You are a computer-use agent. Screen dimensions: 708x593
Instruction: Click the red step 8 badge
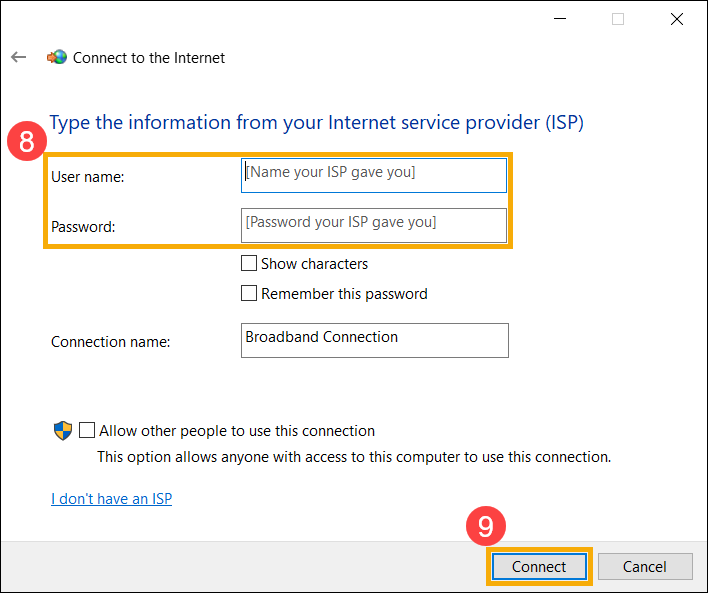pos(27,140)
